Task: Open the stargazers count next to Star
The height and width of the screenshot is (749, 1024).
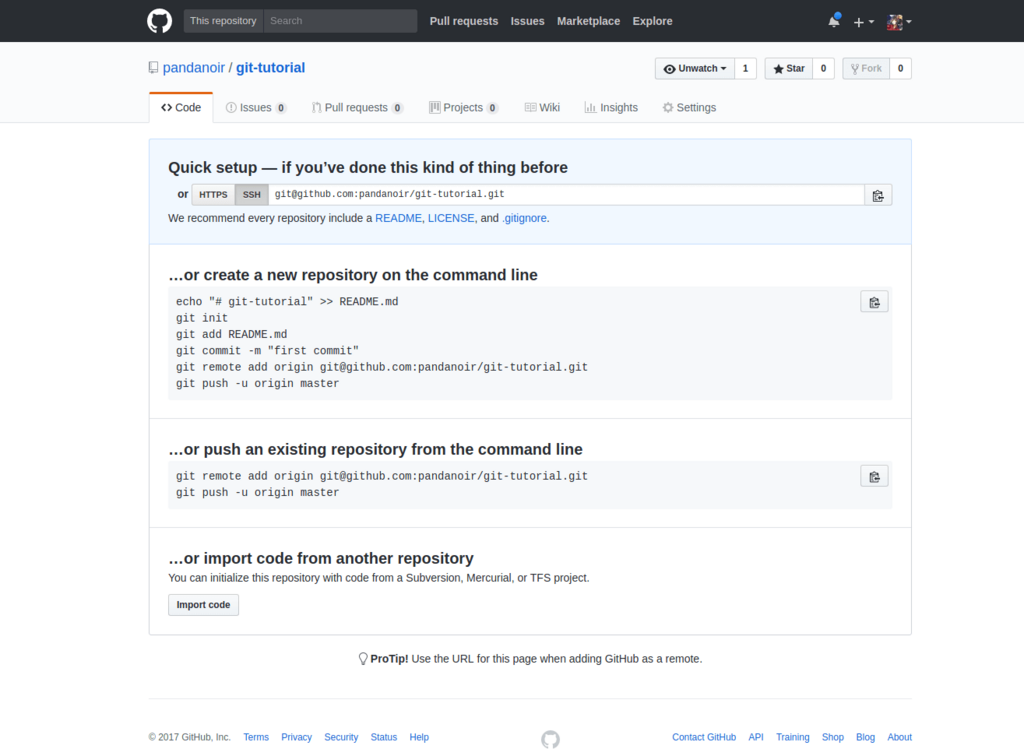Action: click(x=824, y=69)
